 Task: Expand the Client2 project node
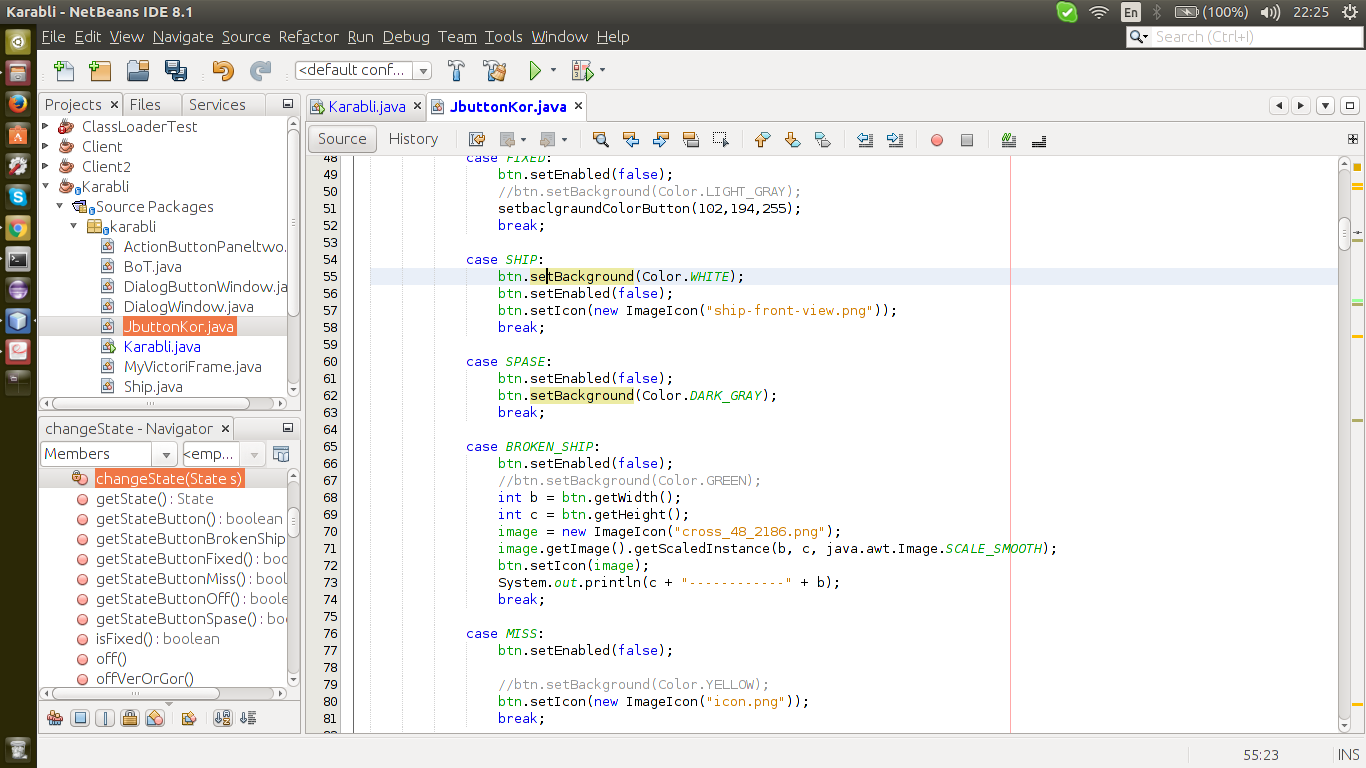(x=46, y=166)
